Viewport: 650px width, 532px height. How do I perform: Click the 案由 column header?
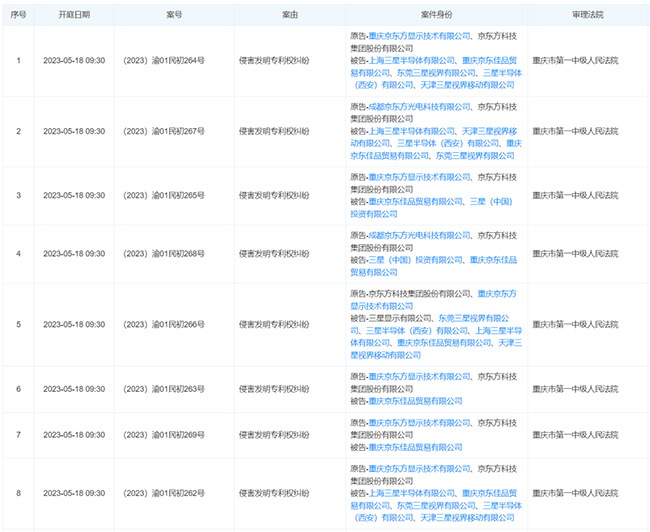coord(290,15)
